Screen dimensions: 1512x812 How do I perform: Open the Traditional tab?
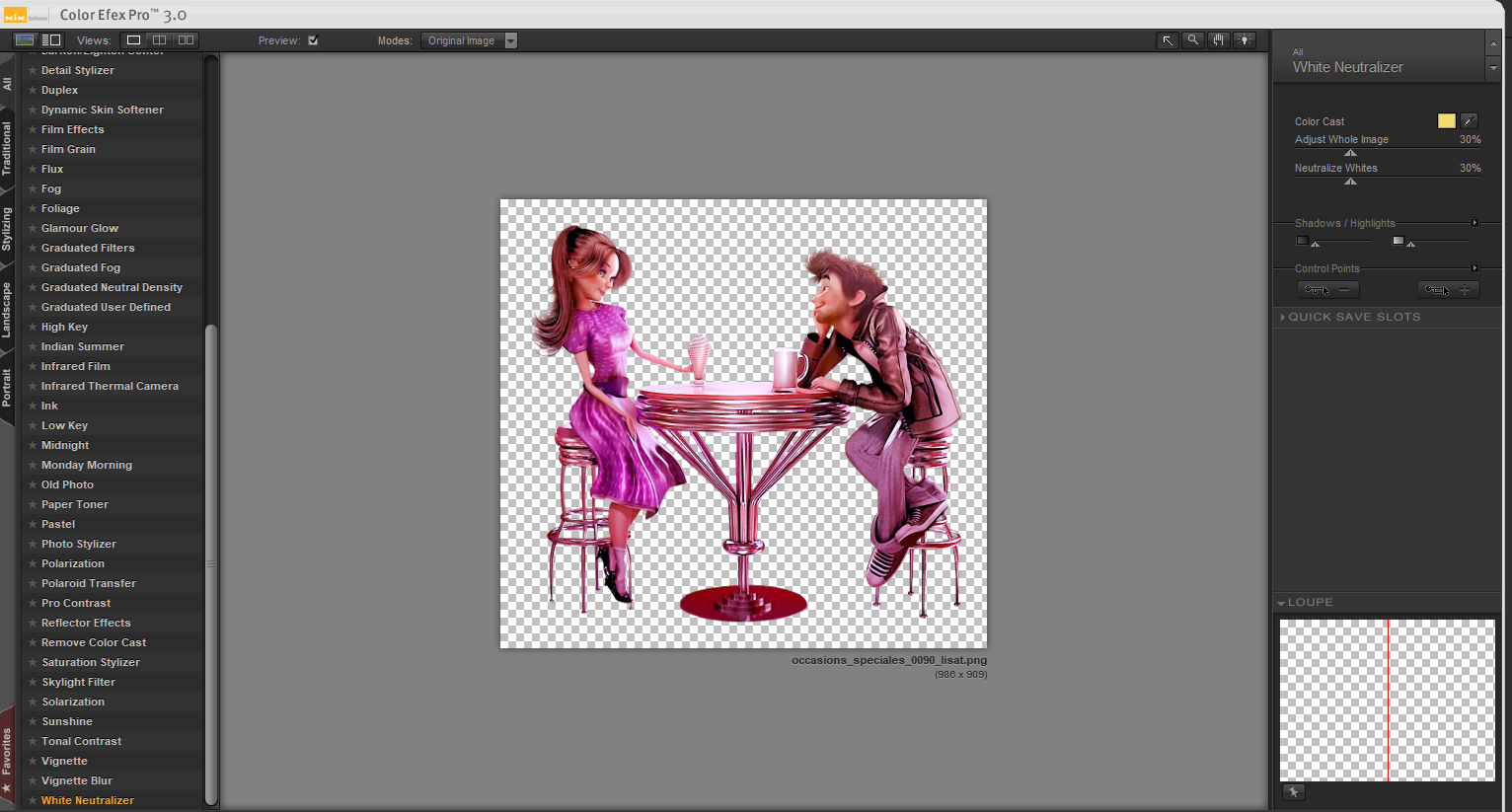point(8,149)
